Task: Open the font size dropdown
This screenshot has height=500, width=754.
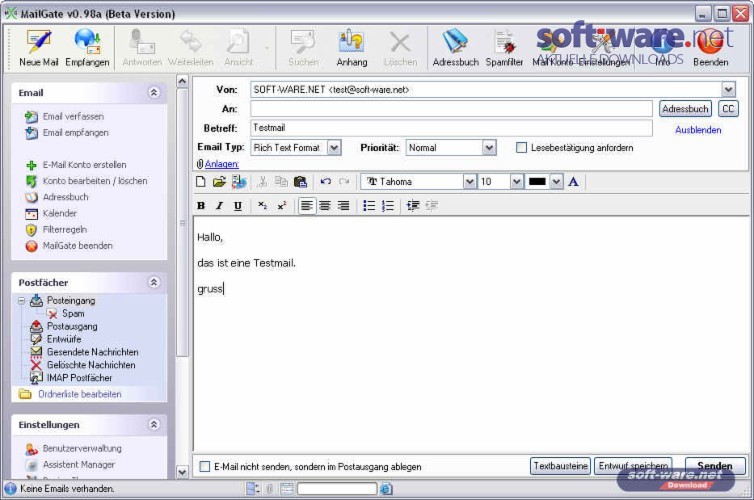Action: [516, 182]
